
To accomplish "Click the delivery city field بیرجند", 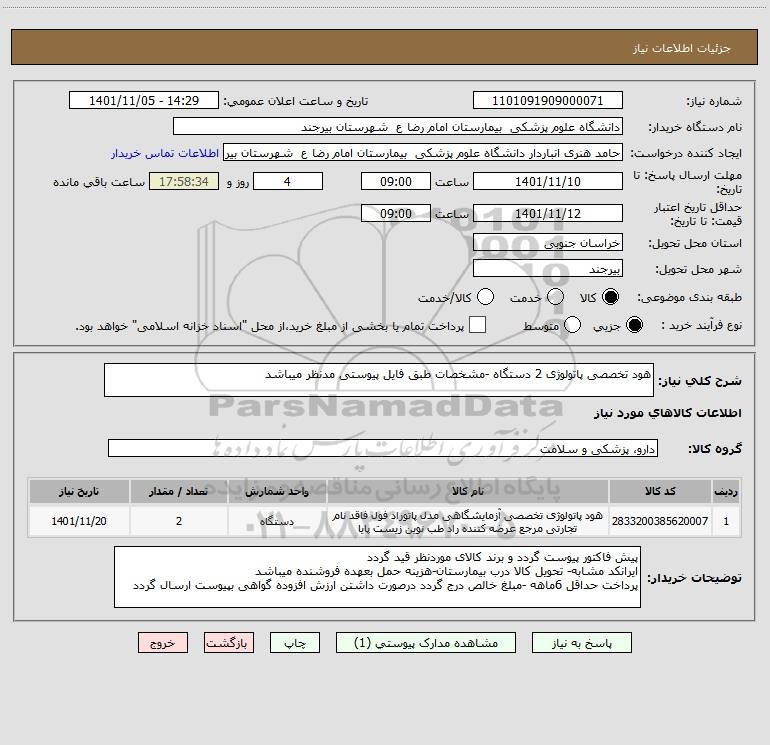I will click(548, 269).
